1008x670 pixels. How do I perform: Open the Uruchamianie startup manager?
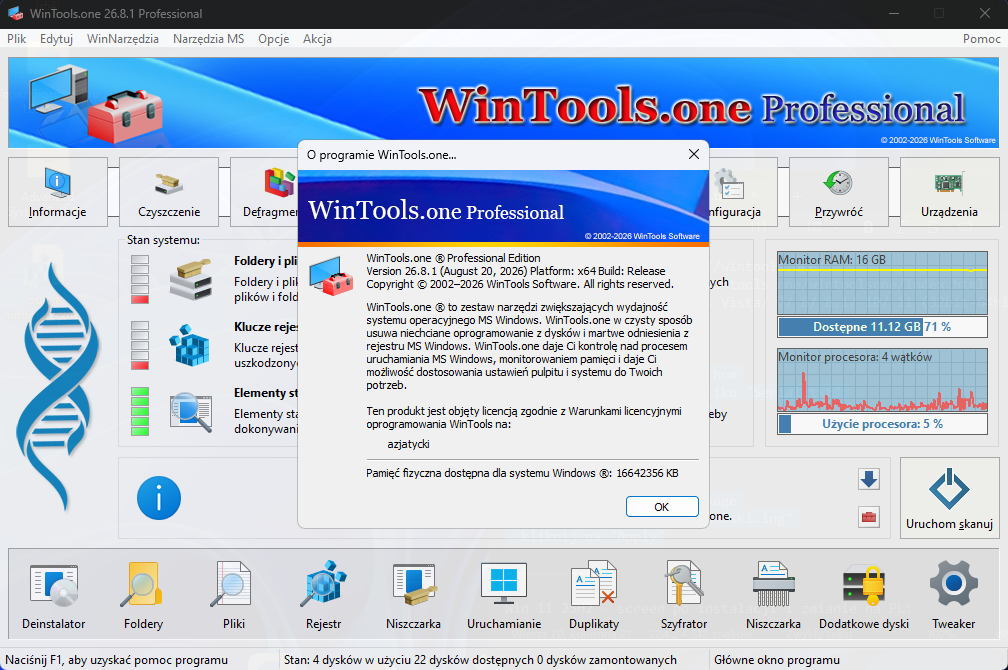(504, 595)
